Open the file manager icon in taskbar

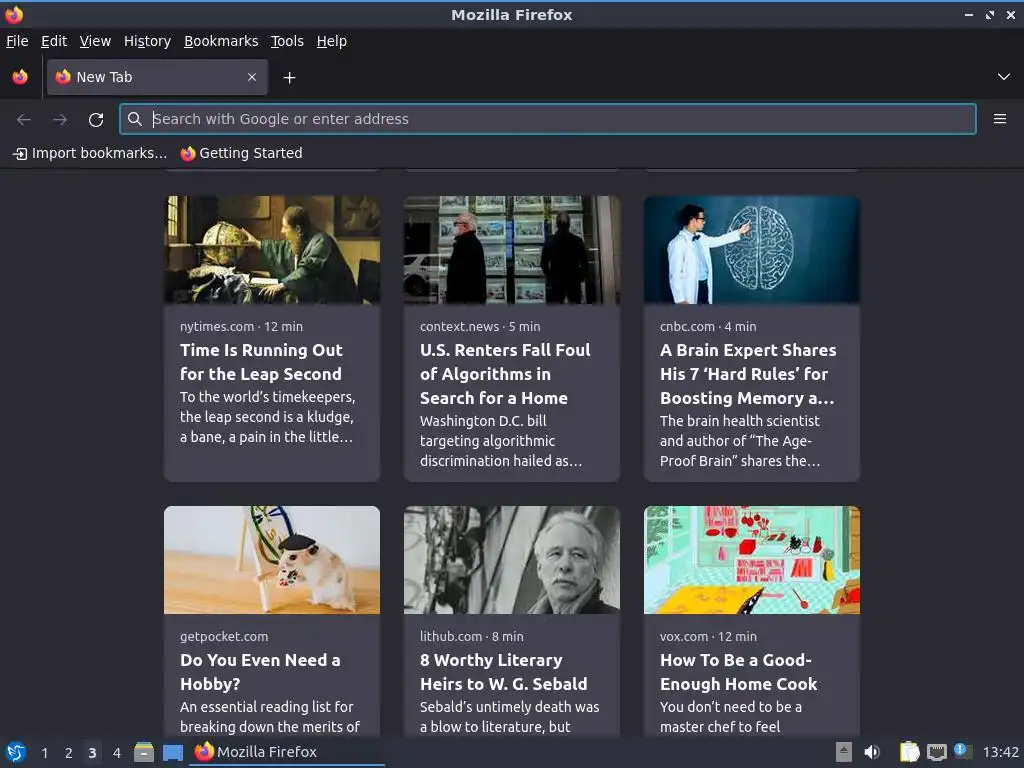tap(144, 752)
